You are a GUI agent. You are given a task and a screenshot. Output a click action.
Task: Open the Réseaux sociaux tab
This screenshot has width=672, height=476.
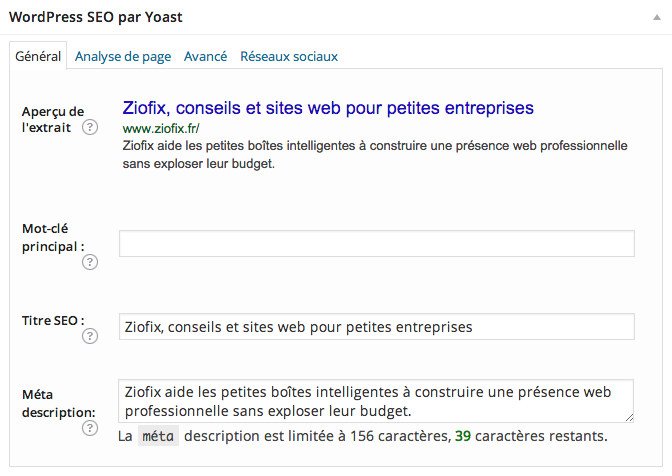click(x=289, y=56)
